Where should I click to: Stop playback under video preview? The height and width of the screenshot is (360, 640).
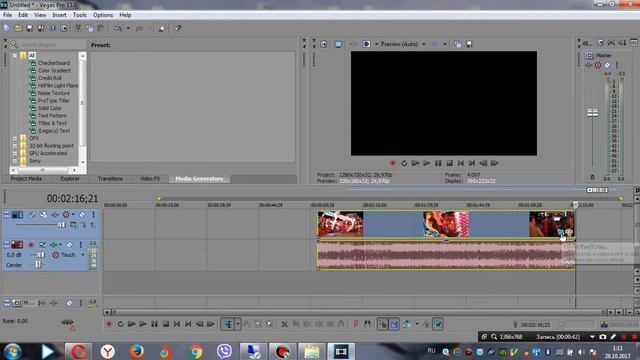[449, 163]
